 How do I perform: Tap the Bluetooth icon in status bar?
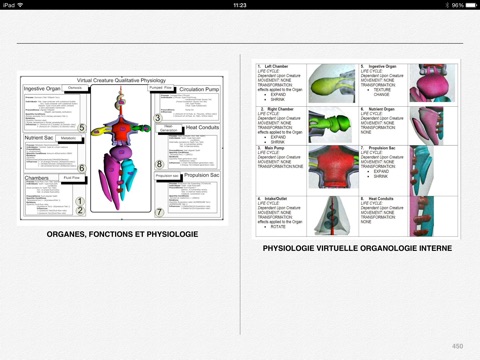click(447, 5)
